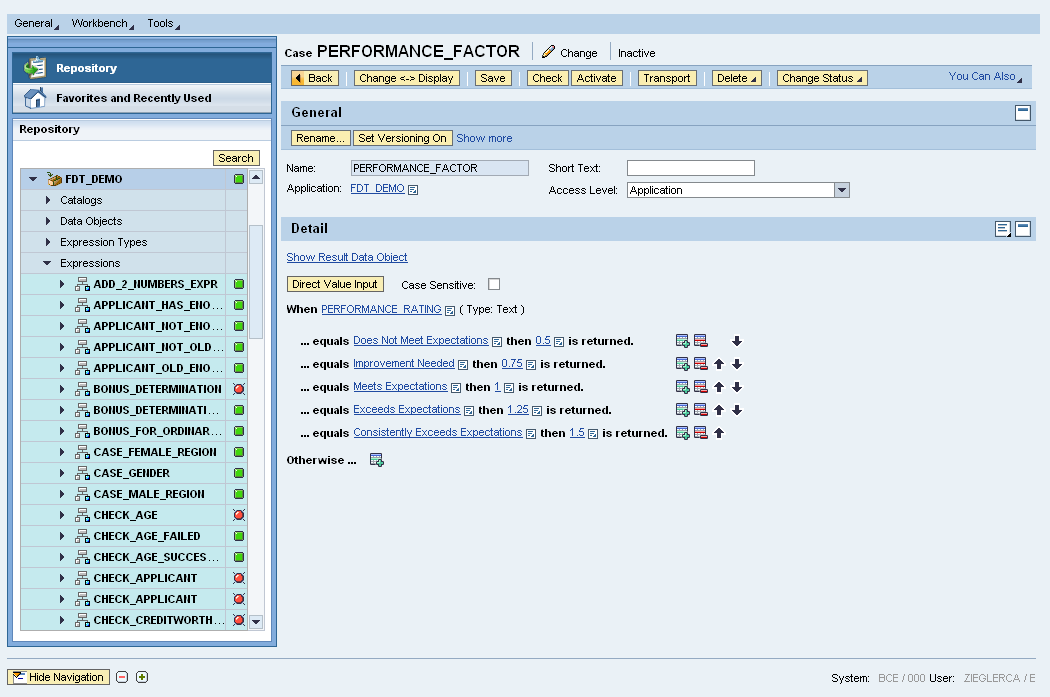Add a row to the Otherwise branch
Viewport: 1050px width, 697px height.
(377, 460)
